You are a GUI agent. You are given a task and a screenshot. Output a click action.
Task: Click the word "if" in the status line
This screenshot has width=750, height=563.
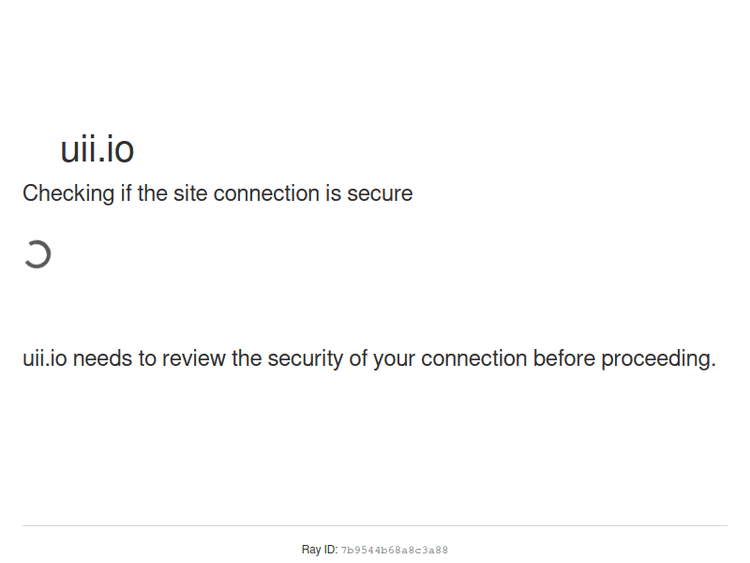[x=126, y=194]
